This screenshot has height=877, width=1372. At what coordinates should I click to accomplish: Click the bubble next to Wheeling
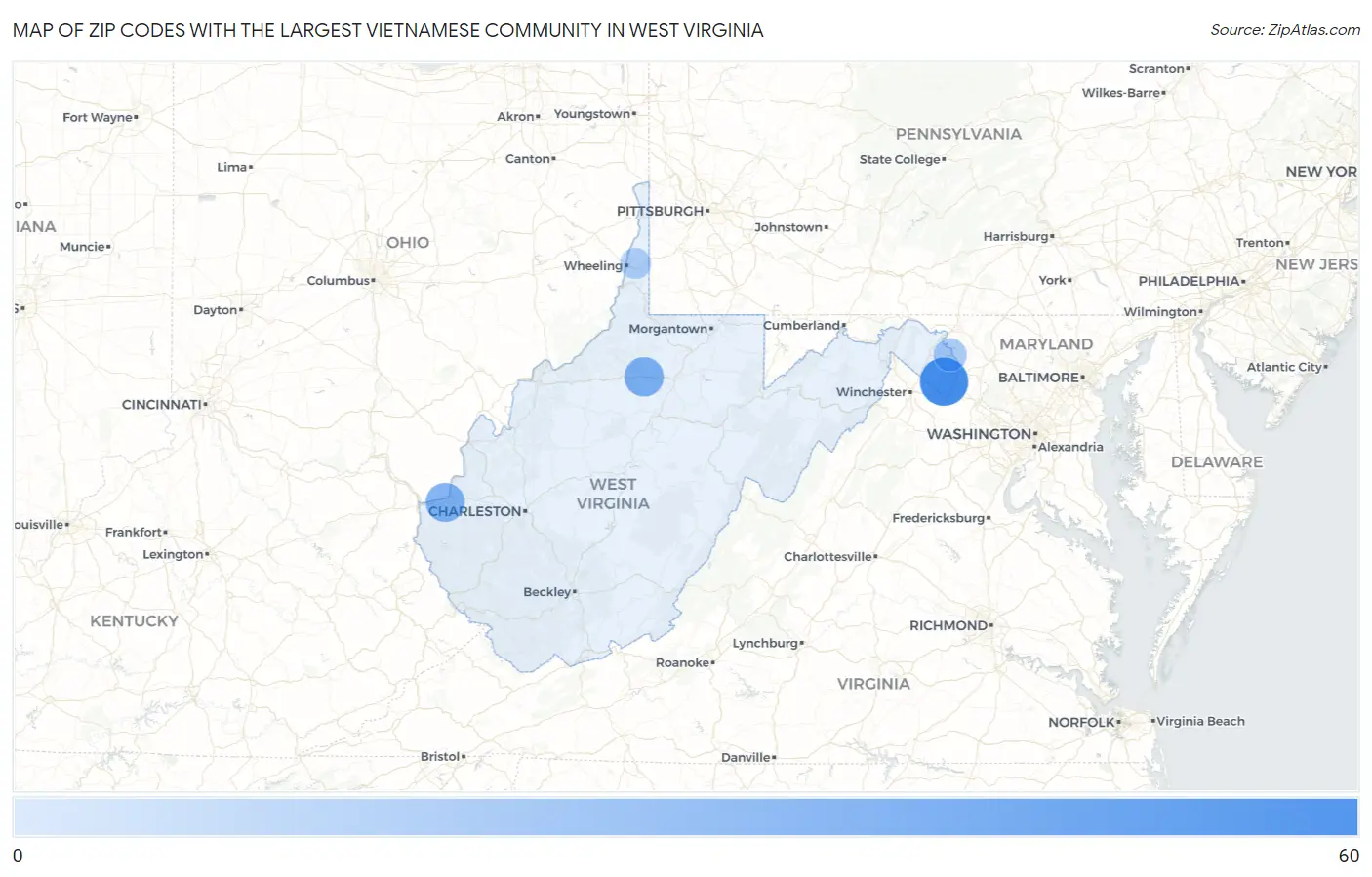635,263
